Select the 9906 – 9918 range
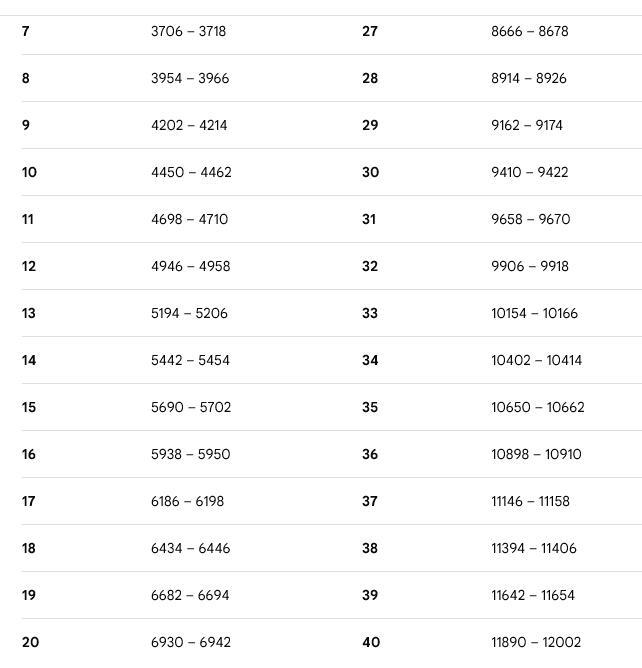The width and height of the screenshot is (642, 668). tap(529, 266)
